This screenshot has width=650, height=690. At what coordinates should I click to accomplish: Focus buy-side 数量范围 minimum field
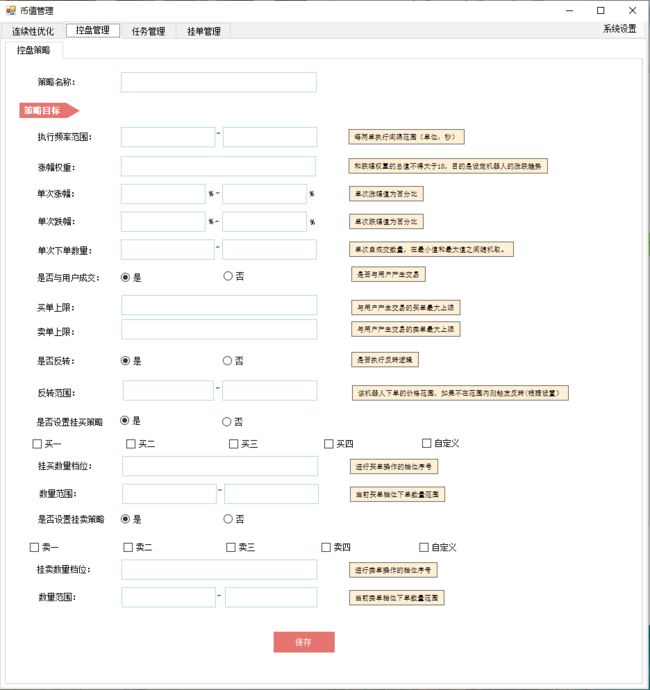pyautogui.click(x=169, y=494)
